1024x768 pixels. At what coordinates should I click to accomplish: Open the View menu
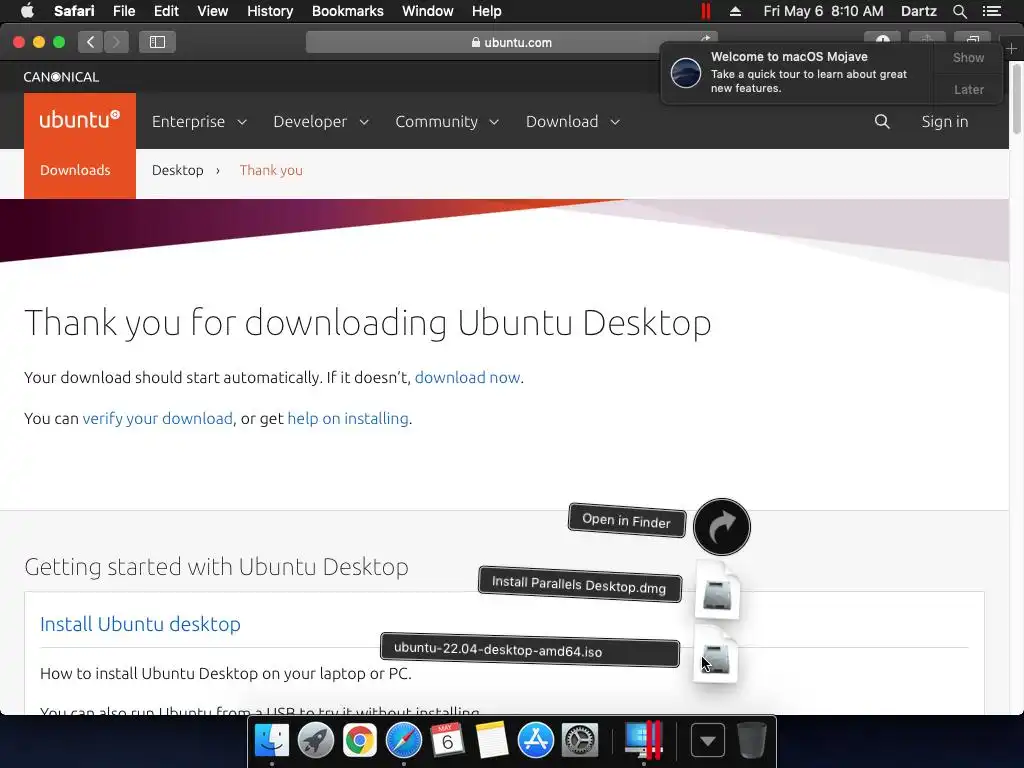pos(212,11)
